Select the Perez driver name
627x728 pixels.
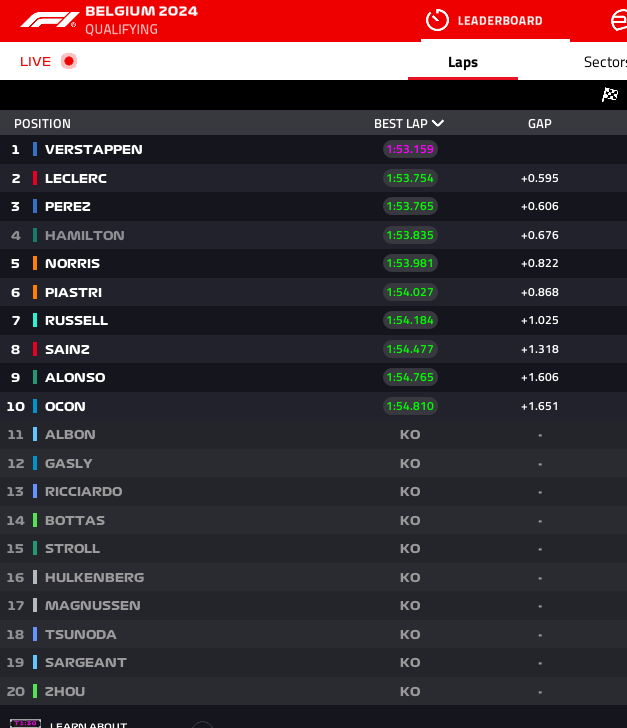pos(68,207)
